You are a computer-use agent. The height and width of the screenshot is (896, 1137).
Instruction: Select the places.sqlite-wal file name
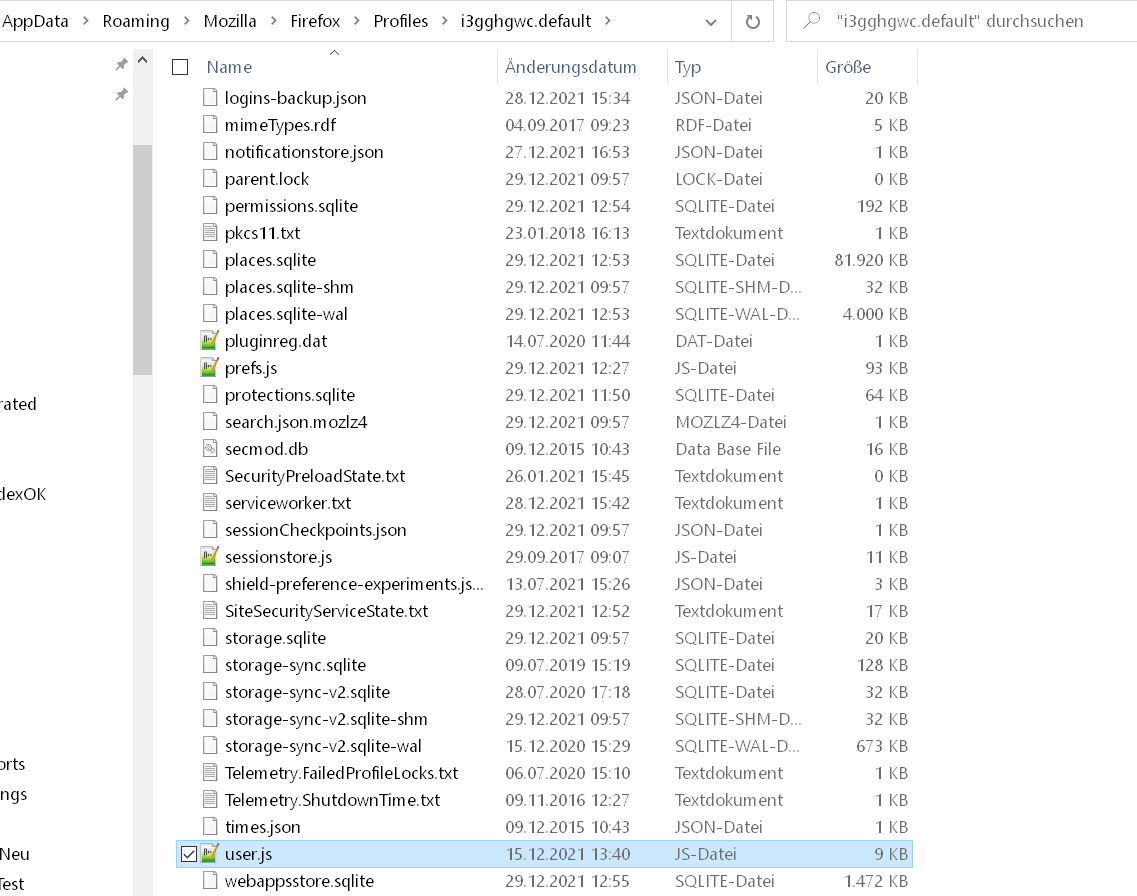point(286,314)
